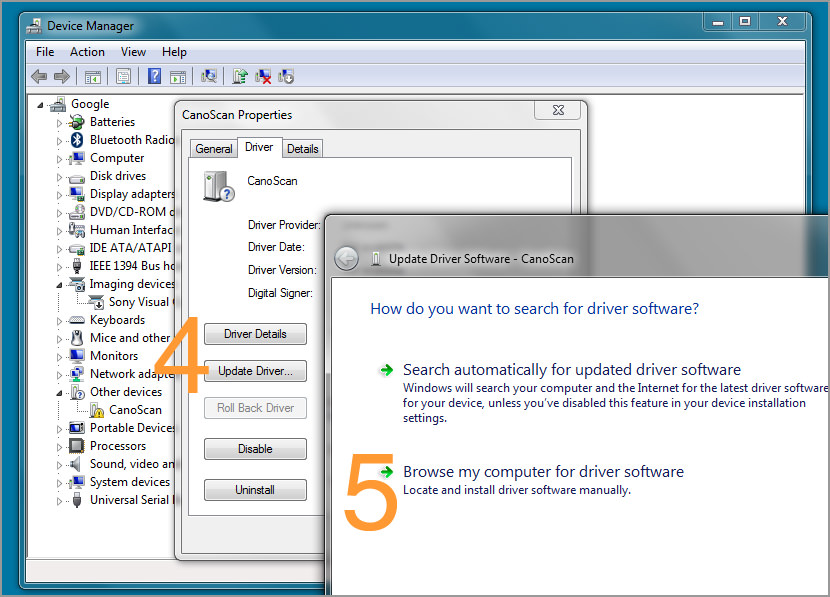Viewport: 830px width, 597px height.
Task: Expand the Keyboards node
Action: (59, 321)
